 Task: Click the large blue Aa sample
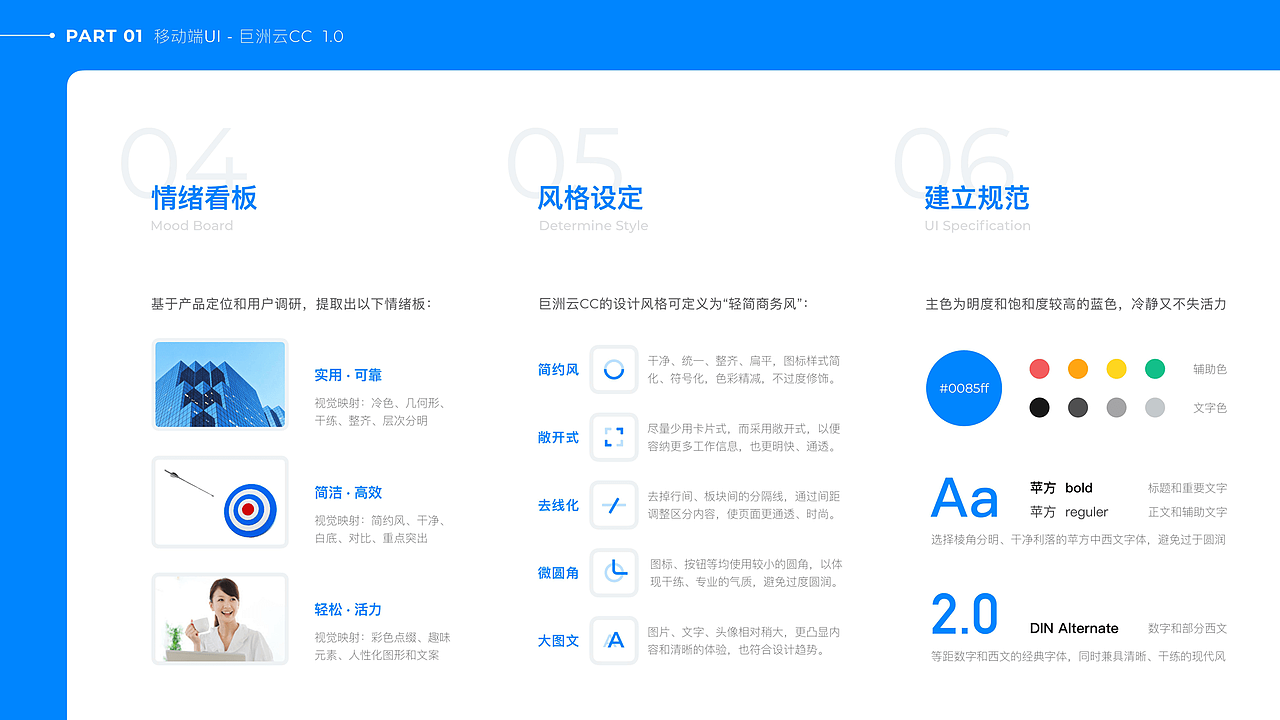coord(964,498)
